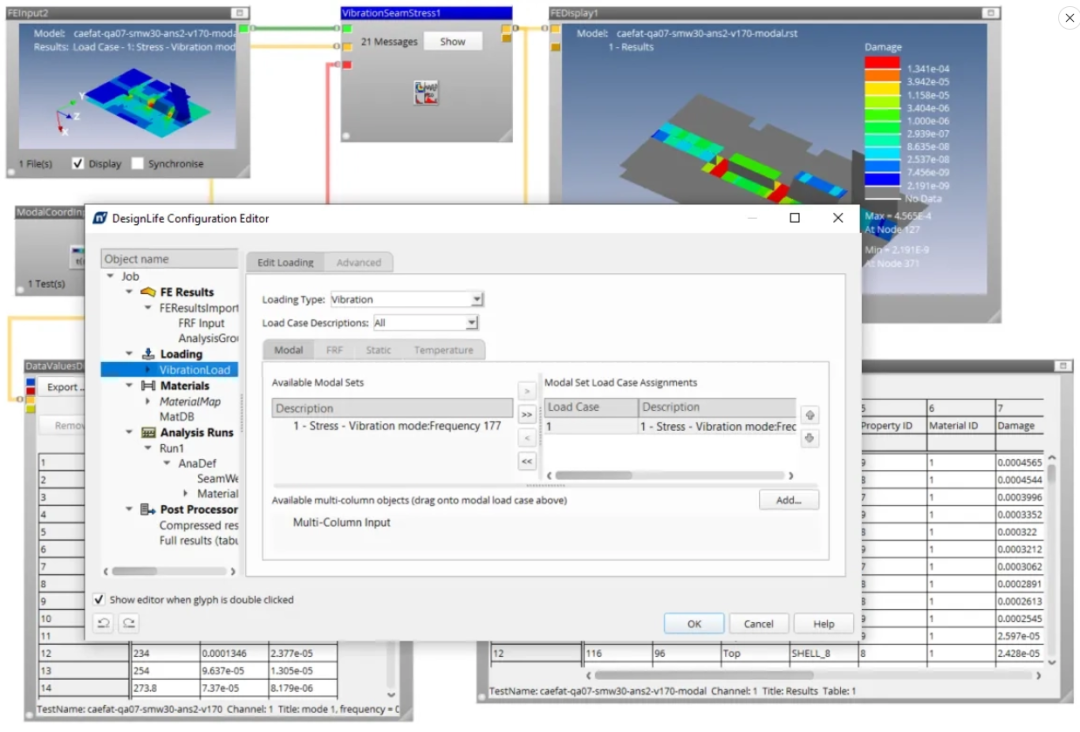Toggle the Display checkbox in FEInput2

[x=78, y=163]
